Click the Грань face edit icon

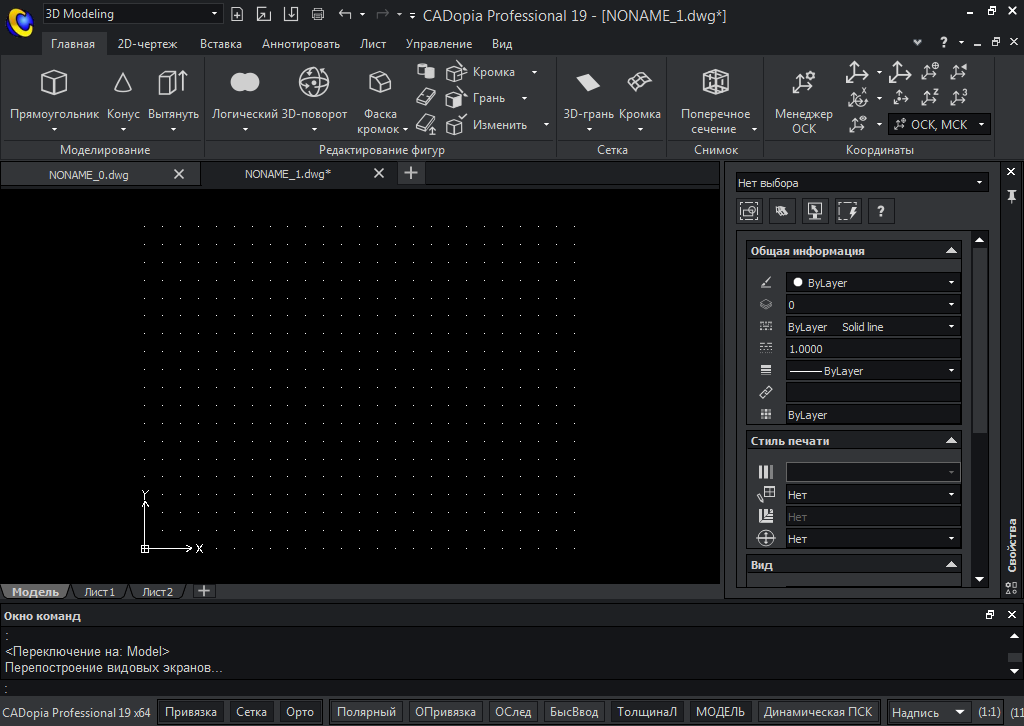[455, 98]
